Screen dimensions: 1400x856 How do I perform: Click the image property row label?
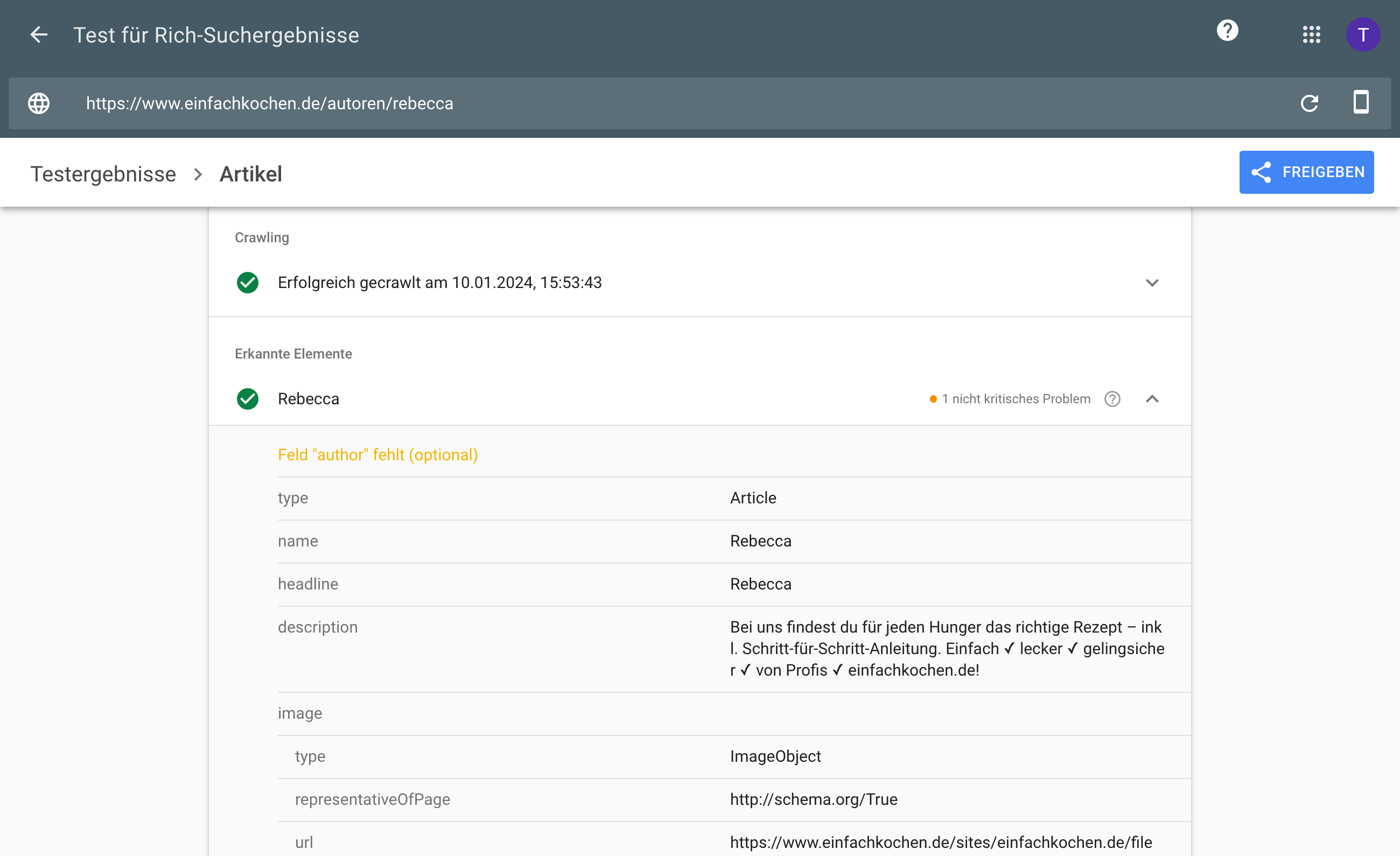(300, 713)
